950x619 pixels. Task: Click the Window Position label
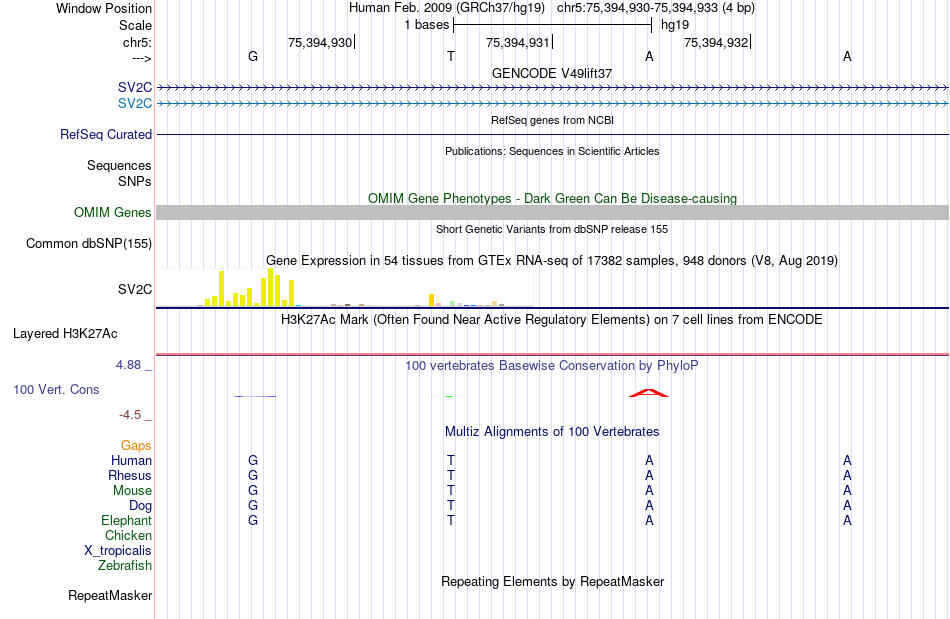(x=104, y=8)
